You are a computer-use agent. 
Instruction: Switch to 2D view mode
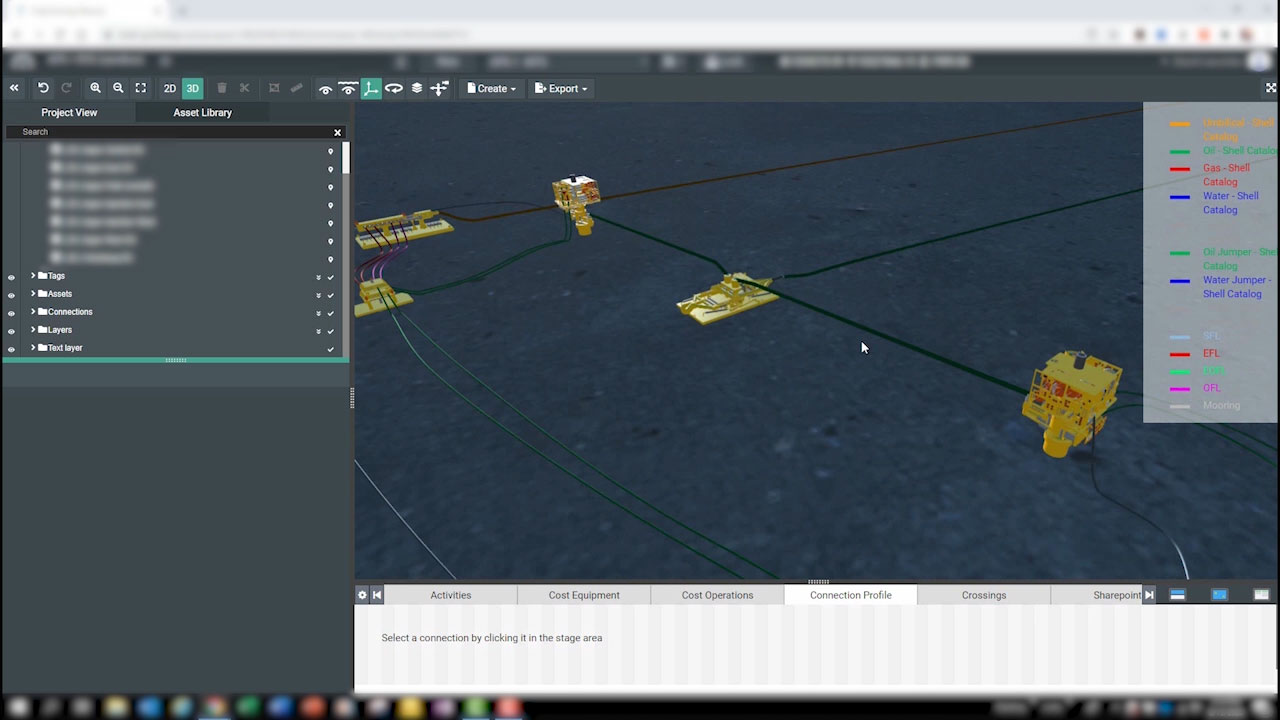[x=170, y=88]
